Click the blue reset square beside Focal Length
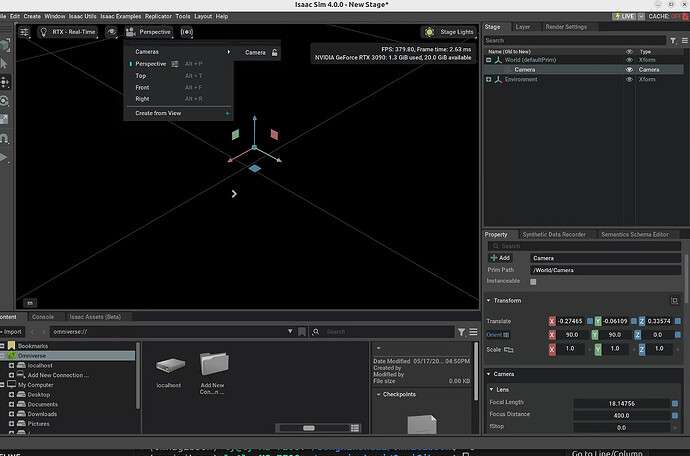Image resolution: width=690 pixels, height=456 pixels. [x=675, y=403]
